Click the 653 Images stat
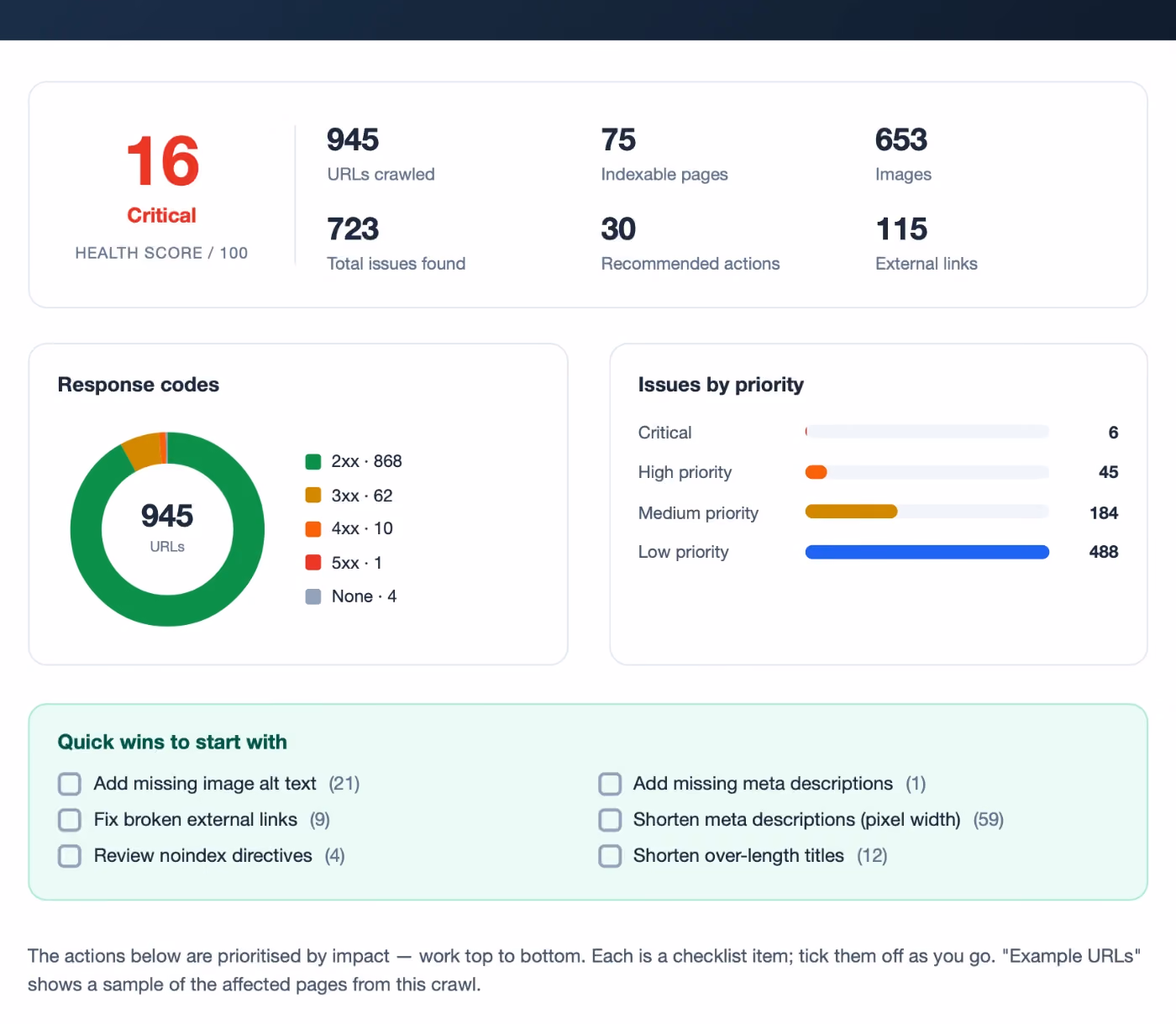The image size is (1176, 1024). point(903,155)
